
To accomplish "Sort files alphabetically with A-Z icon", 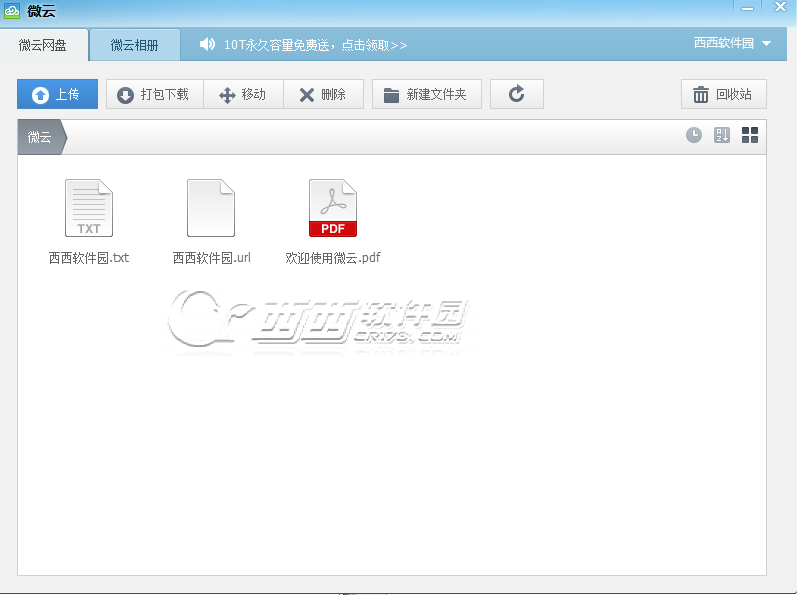I will (x=722, y=135).
